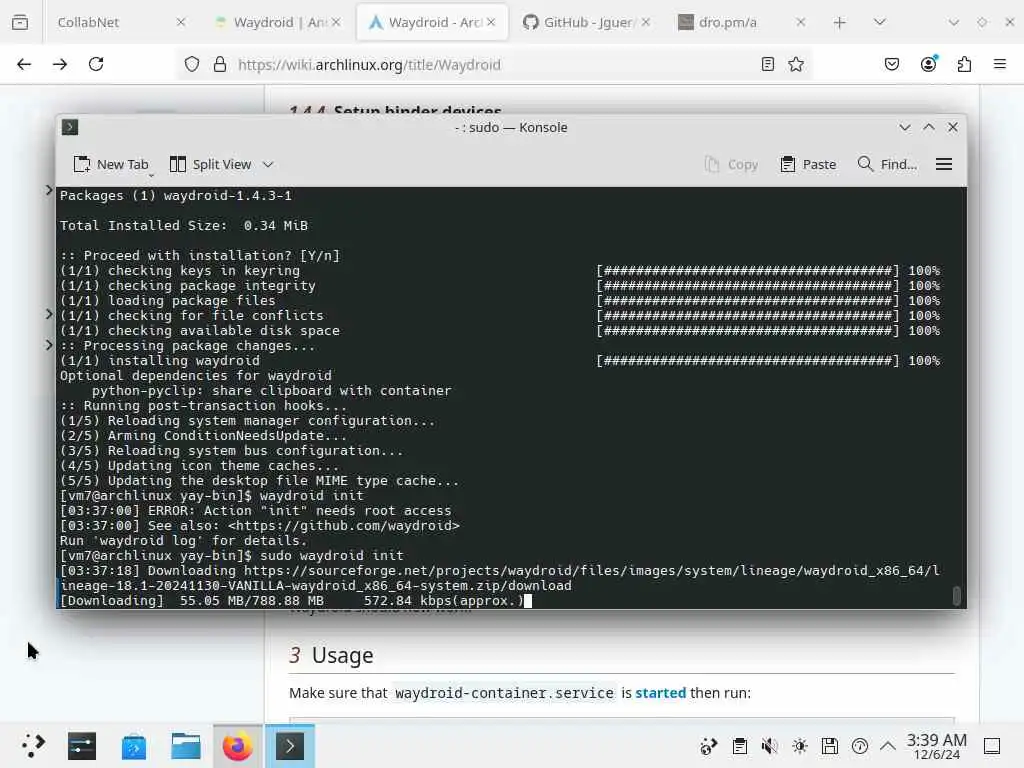The width and height of the screenshot is (1024, 768).
Task: Switch to the dro.pm/a tab
Action: coord(743,22)
